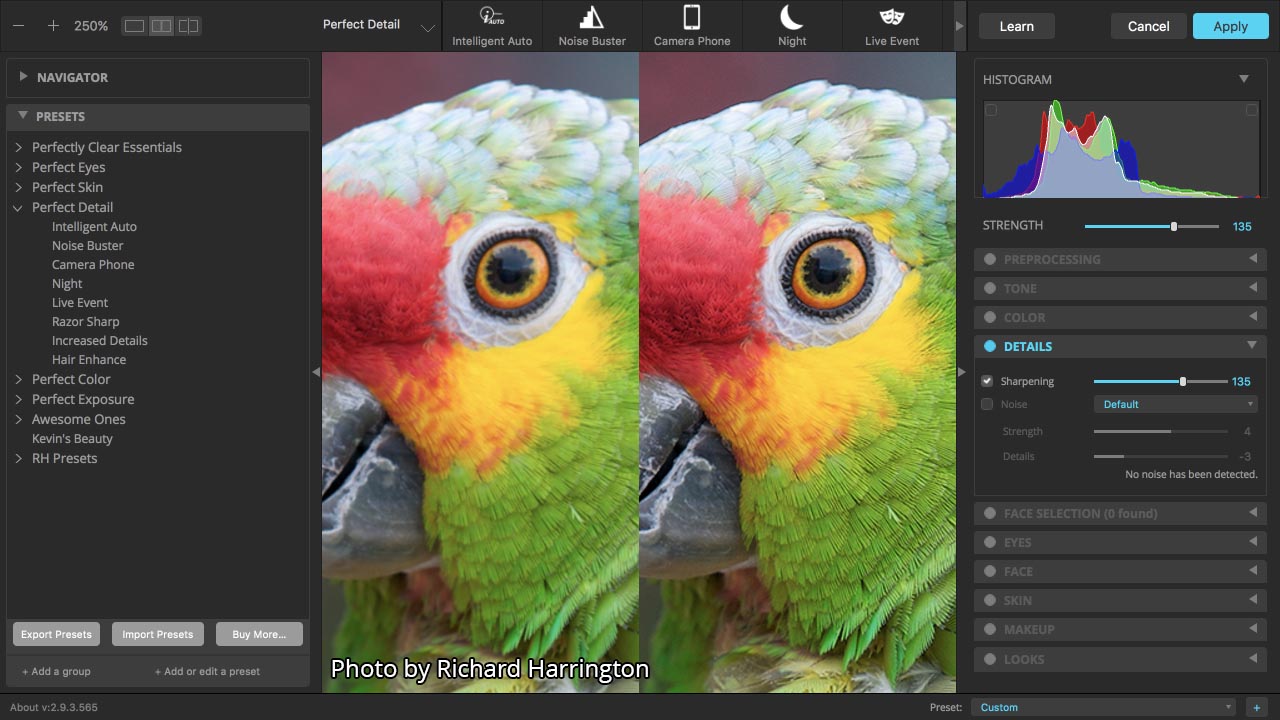Screen dimensions: 1280x720
Task: Click the Apply button
Action: pos(1230,26)
